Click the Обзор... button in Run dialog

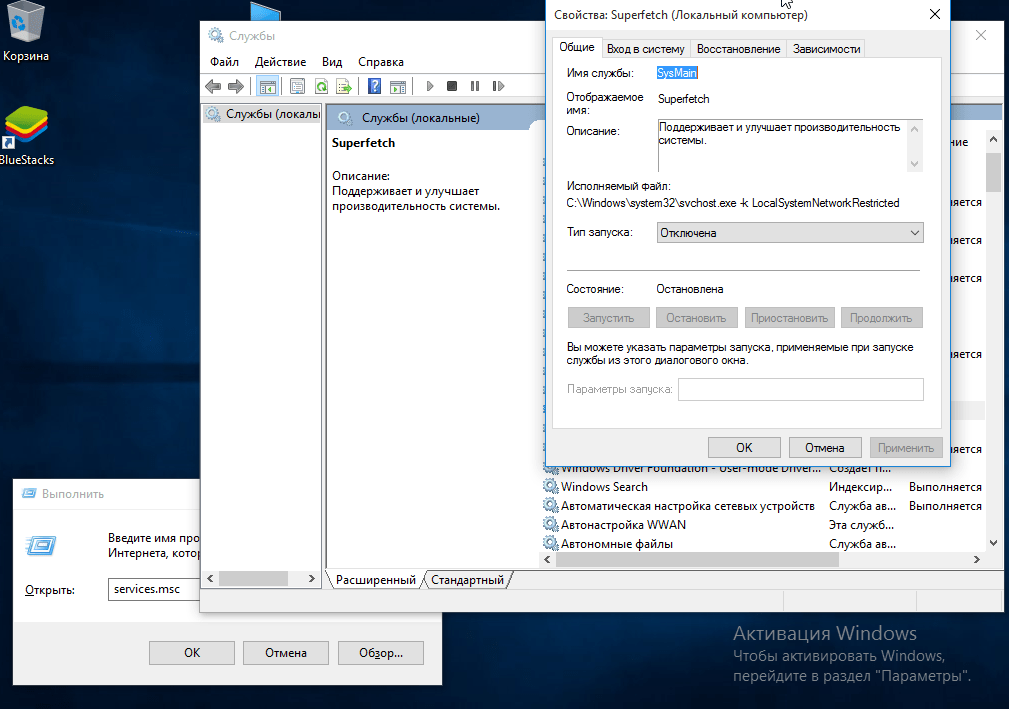click(380, 652)
